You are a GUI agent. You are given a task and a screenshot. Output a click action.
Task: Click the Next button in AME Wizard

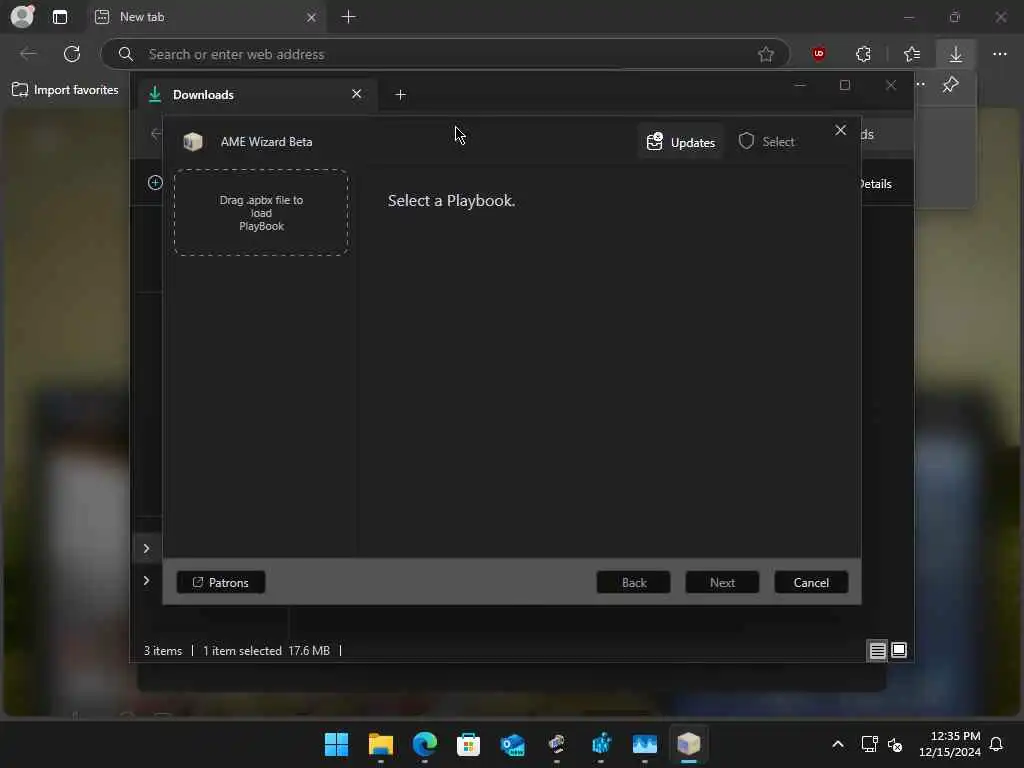(x=722, y=583)
